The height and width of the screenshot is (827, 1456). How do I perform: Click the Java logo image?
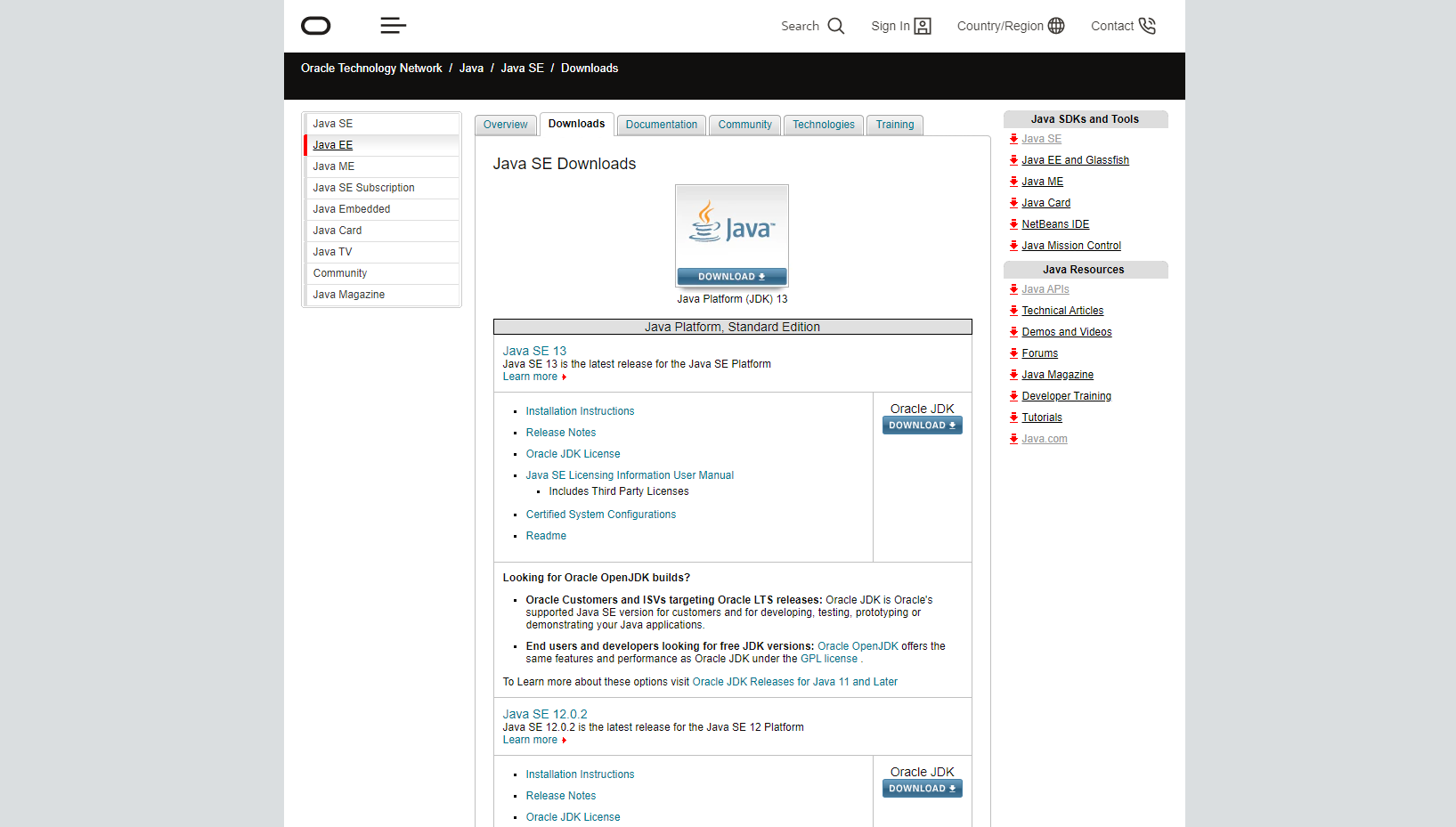point(732,226)
